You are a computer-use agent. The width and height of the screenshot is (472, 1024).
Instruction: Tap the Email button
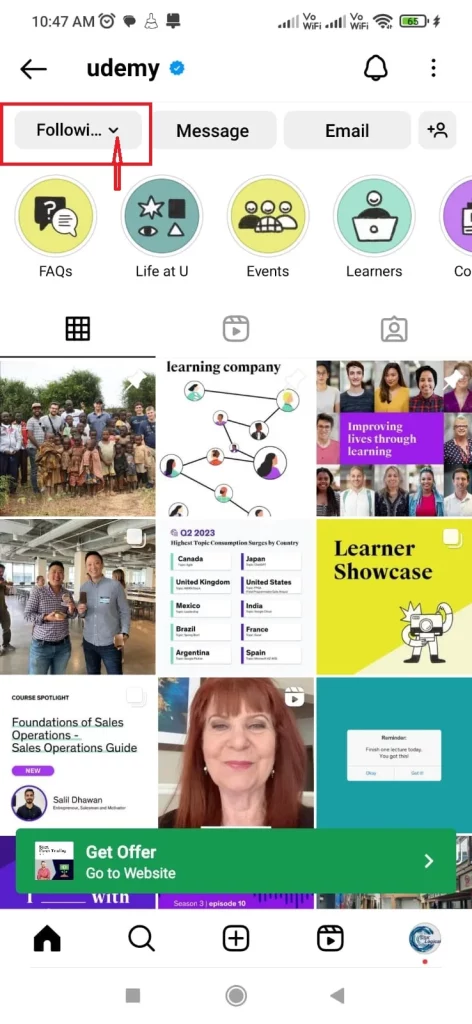point(347,130)
